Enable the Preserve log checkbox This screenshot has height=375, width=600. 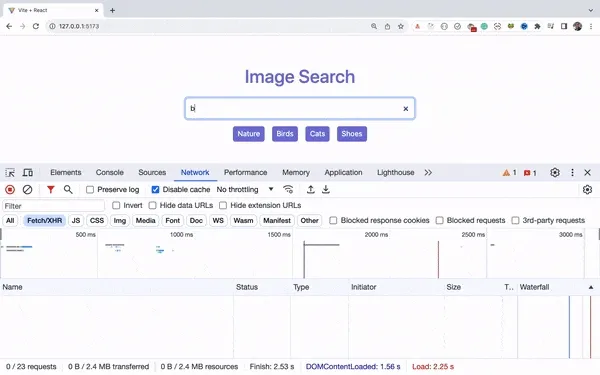coord(90,190)
